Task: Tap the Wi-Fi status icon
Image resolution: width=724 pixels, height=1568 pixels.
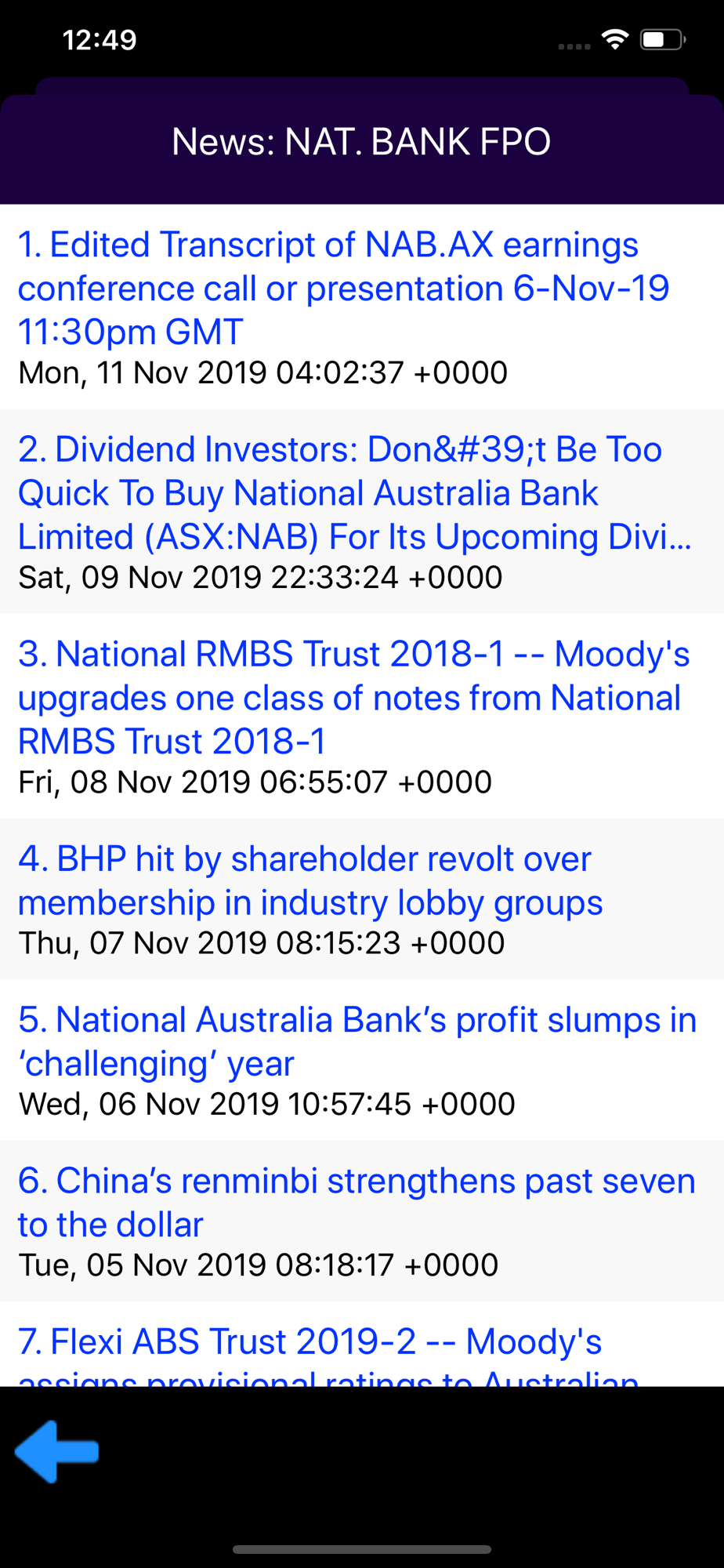Action: point(616,39)
